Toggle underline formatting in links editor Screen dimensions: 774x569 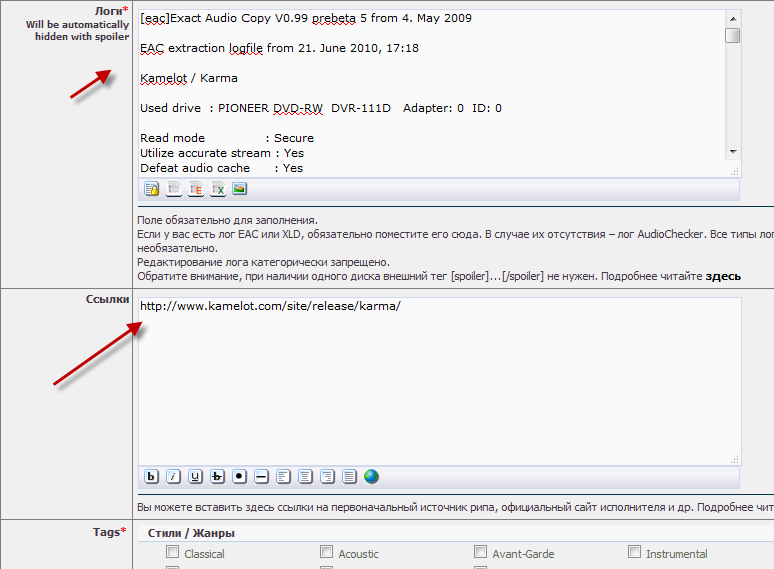195,477
